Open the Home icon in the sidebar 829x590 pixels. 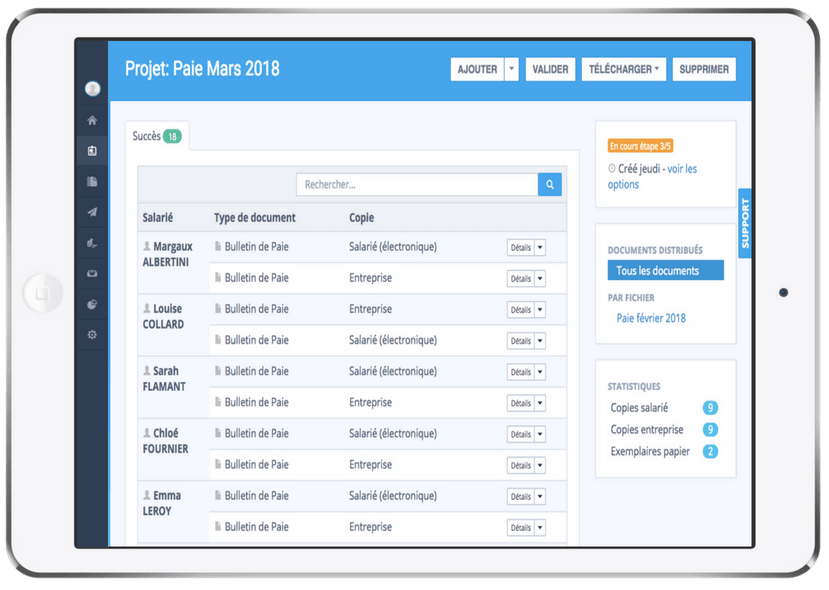[x=91, y=118]
